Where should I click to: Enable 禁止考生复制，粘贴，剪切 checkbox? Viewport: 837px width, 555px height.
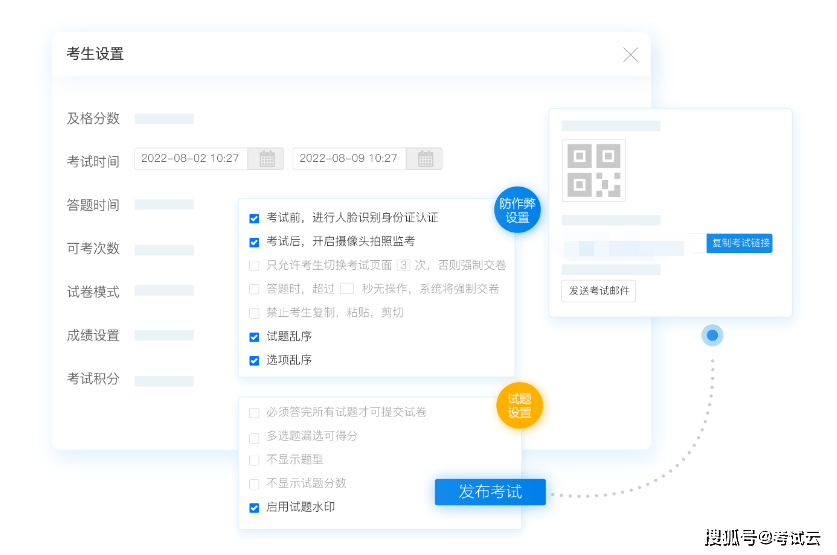[x=254, y=313]
